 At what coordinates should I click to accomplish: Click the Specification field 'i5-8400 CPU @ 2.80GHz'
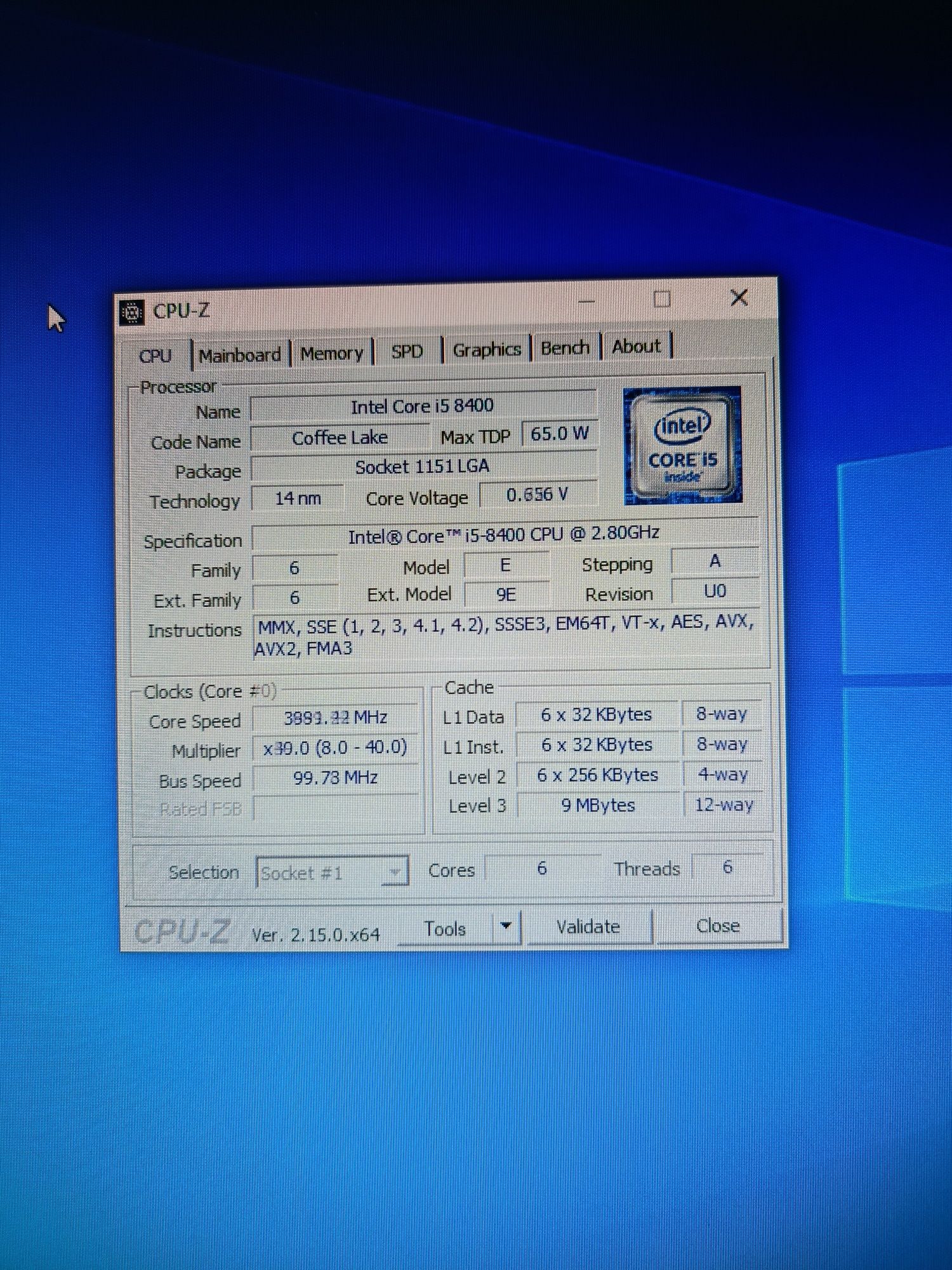coord(505,535)
